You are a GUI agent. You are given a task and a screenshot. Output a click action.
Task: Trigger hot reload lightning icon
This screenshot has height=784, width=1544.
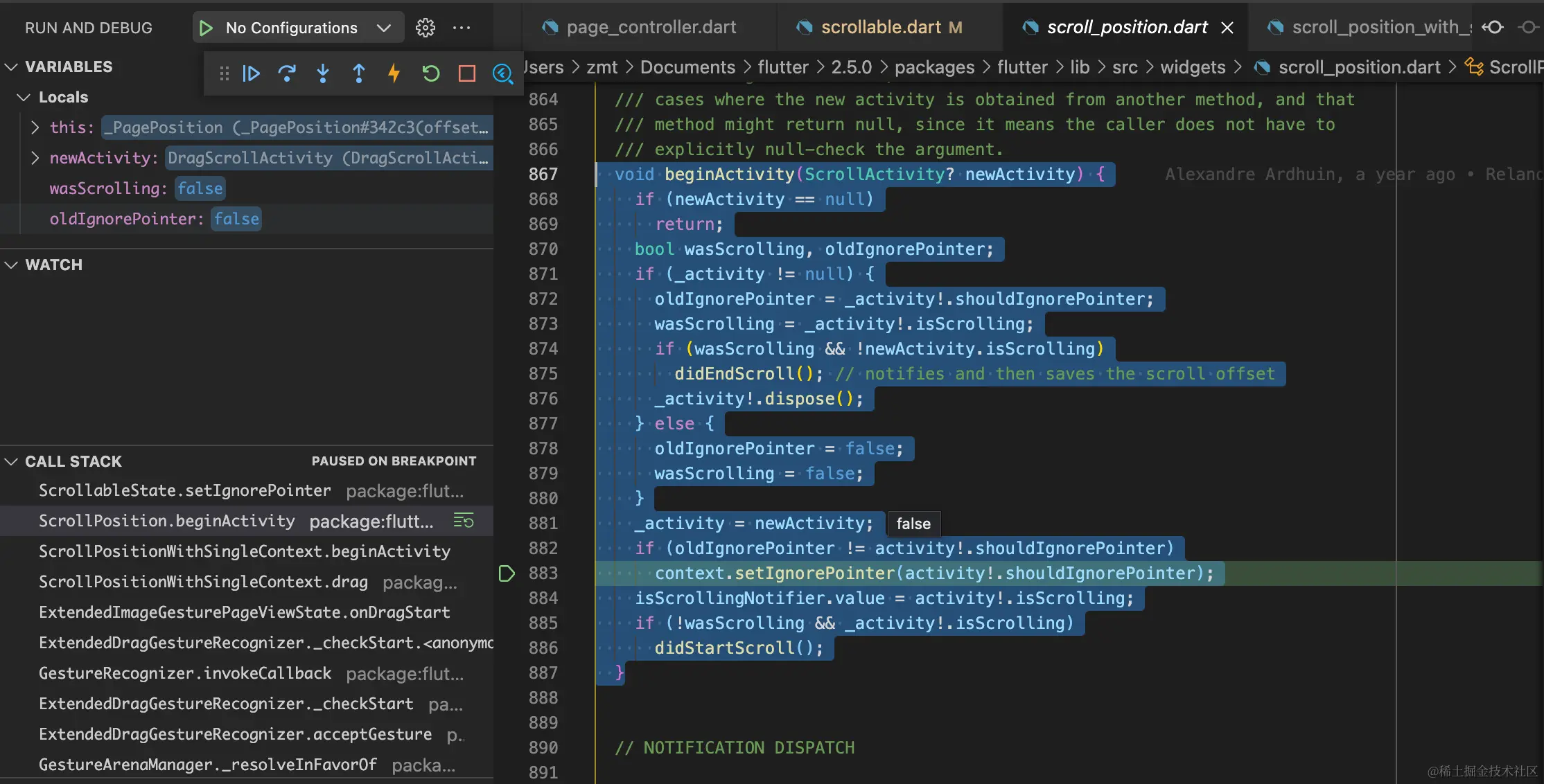(x=394, y=73)
